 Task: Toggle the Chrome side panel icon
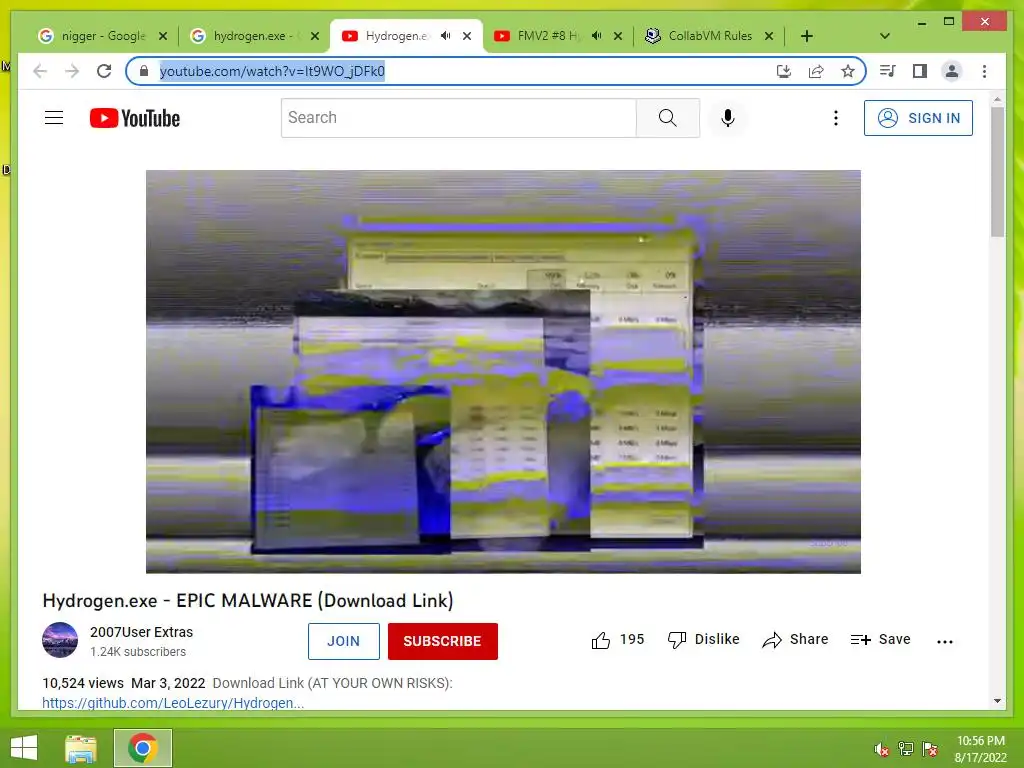click(x=920, y=71)
